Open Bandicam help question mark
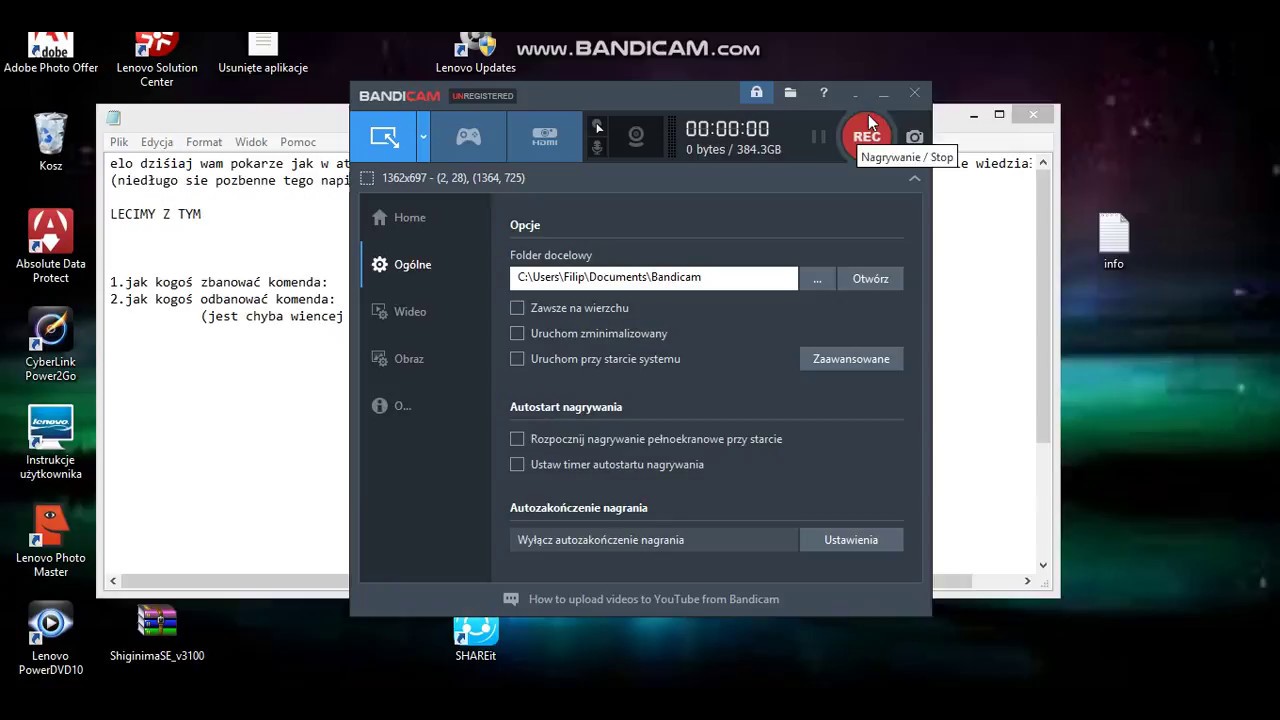This screenshot has height=720, width=1280. (823, 93)
